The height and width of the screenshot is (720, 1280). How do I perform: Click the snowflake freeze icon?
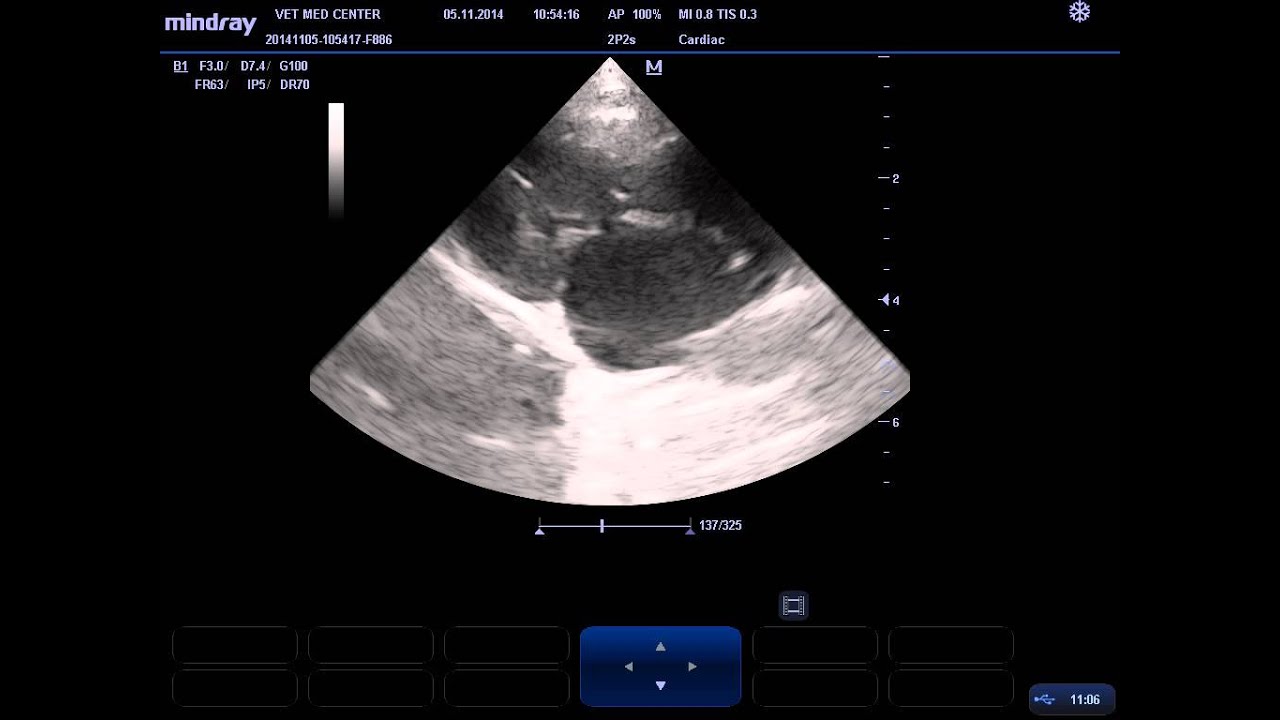(x=1079, y=13)
